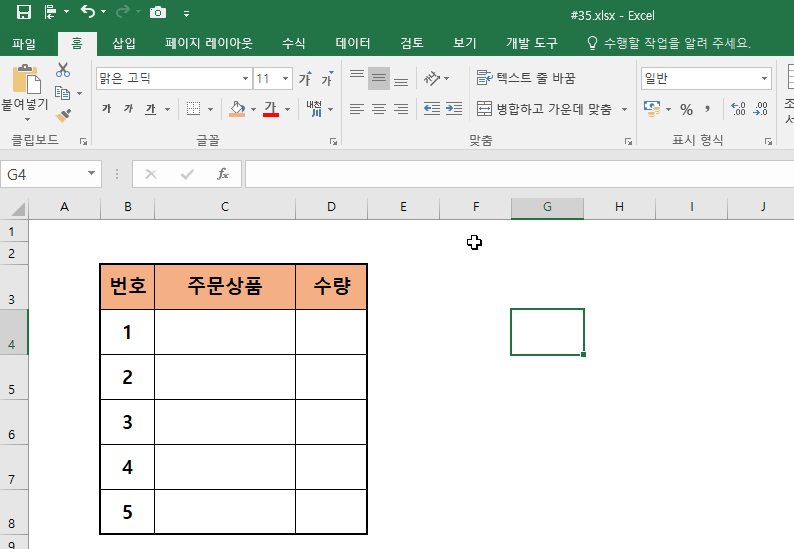Toggle 텍스트 줄 바꿈 wrap text

point(526,78)
